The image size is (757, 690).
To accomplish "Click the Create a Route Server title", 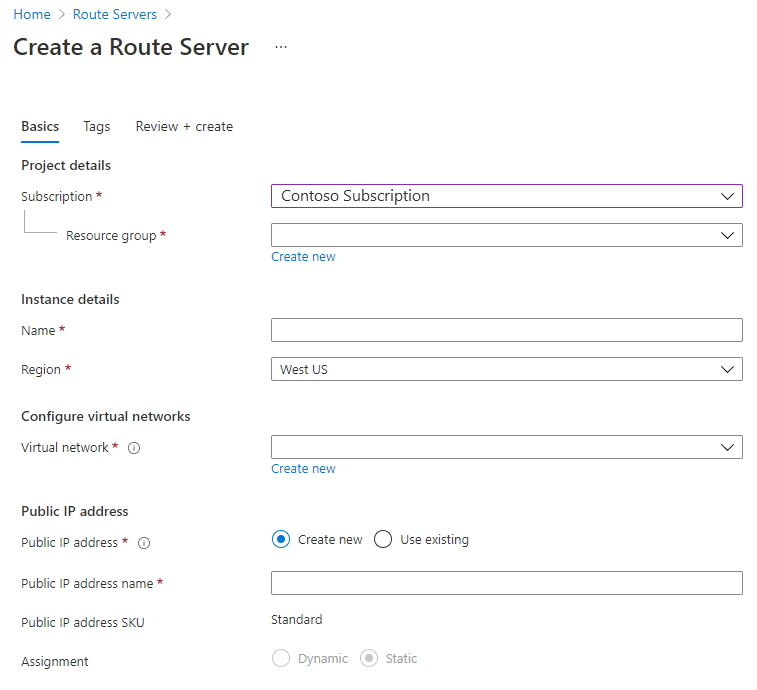I will (131, 47).
